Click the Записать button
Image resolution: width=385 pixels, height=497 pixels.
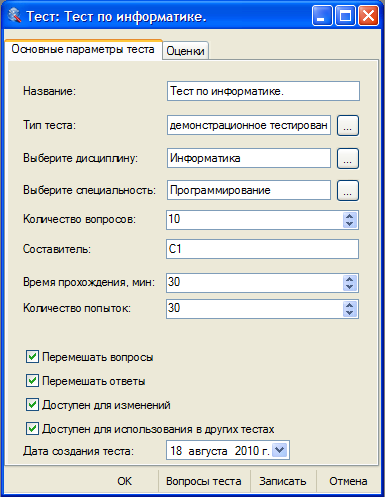click(283, 481)
